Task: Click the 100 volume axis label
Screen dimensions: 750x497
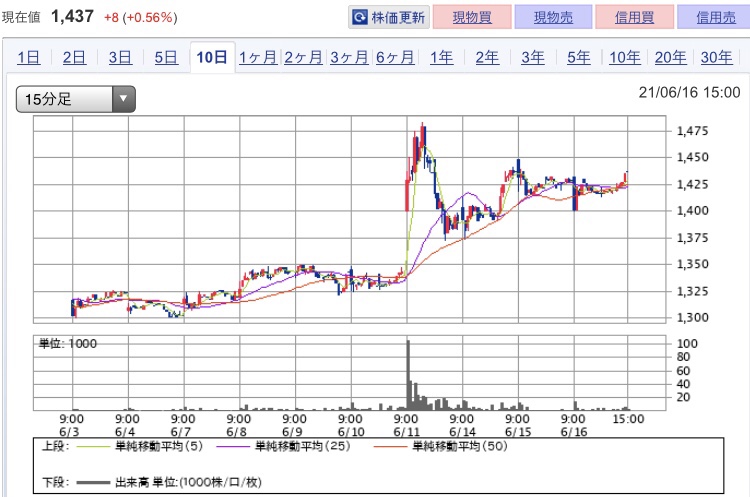Action: [x=687, y=343]
